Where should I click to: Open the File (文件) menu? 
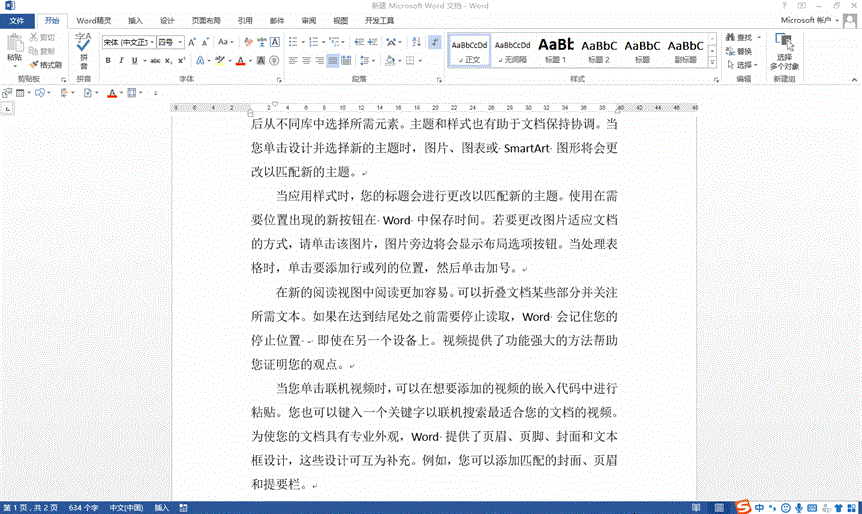[17, 20]
